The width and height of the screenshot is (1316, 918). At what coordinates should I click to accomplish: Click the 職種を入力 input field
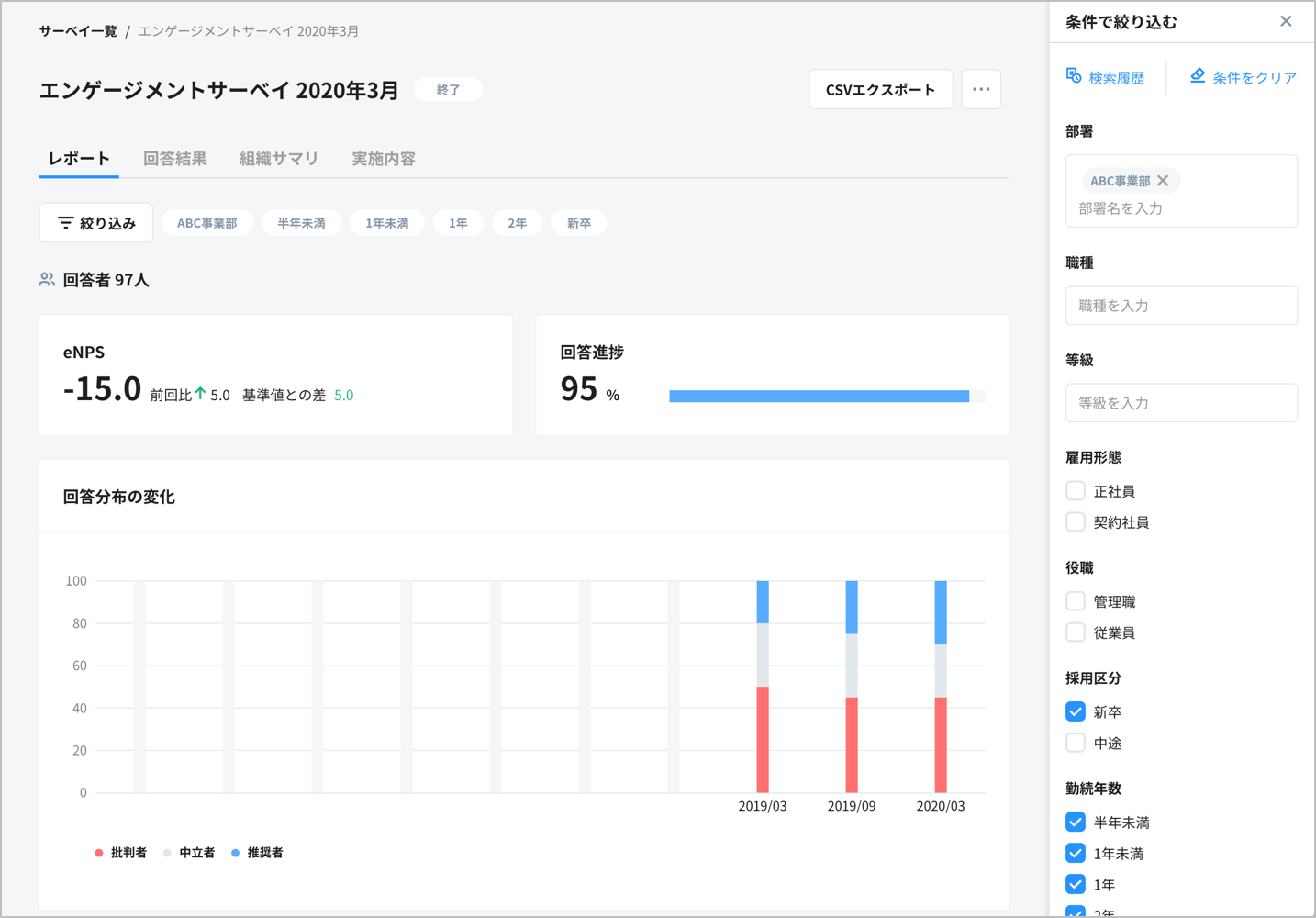tap(1181, 305)
